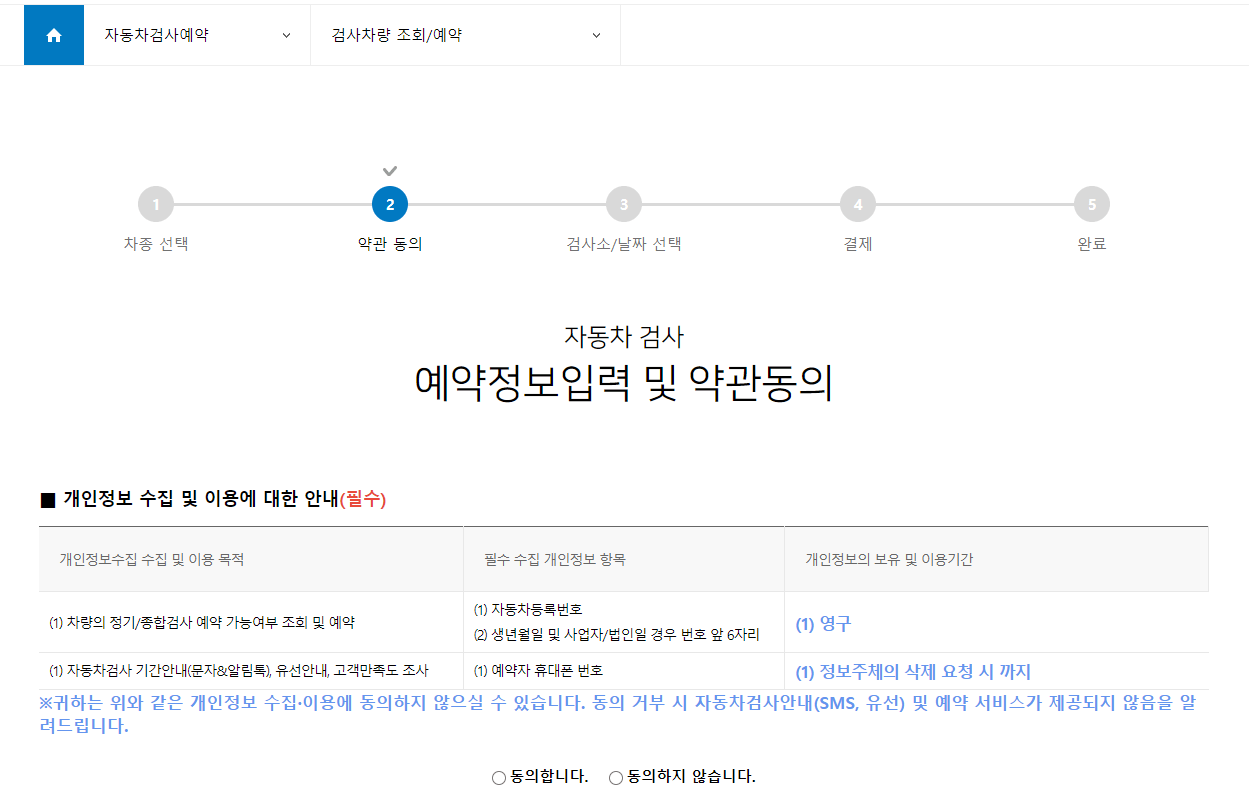Select step 1 circle for 차종 선택
This screenshot has width=1249, height=812.
pyautogui.click(x=156, y=203)
